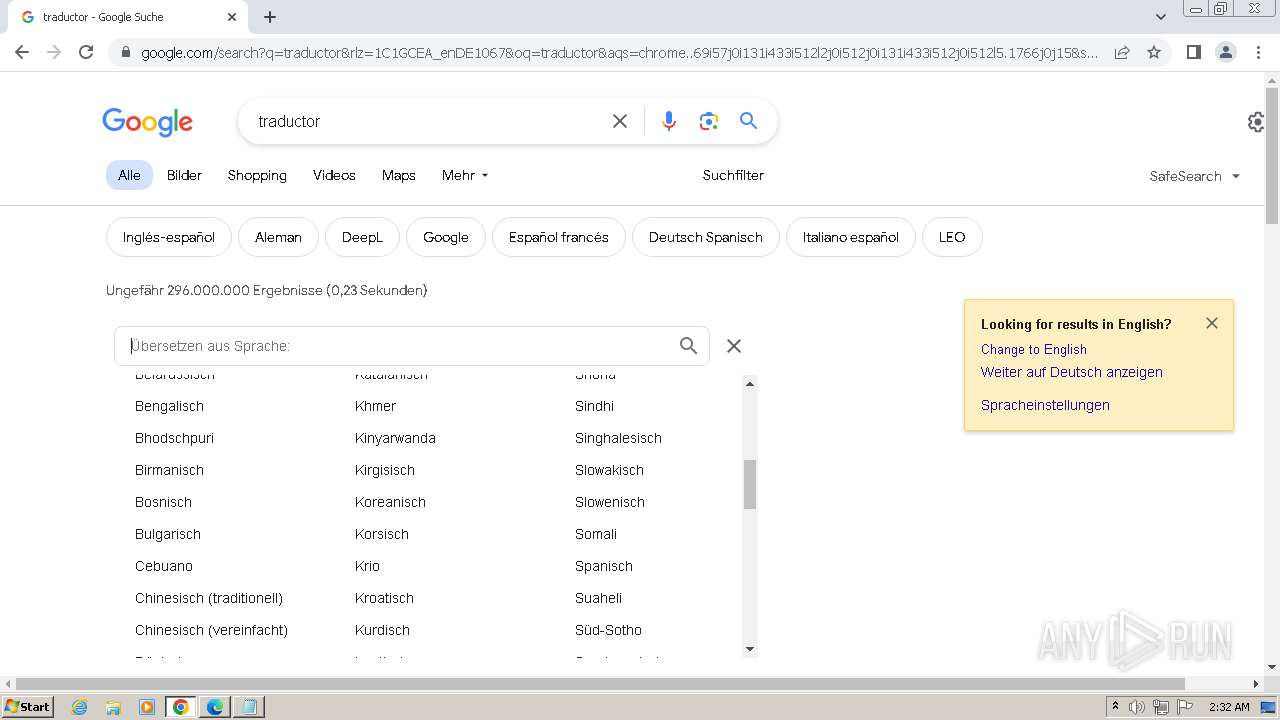This screenshot has height=720, width=1280.
Task: Choose Slowakisch from language list
Action: (609, 470)
